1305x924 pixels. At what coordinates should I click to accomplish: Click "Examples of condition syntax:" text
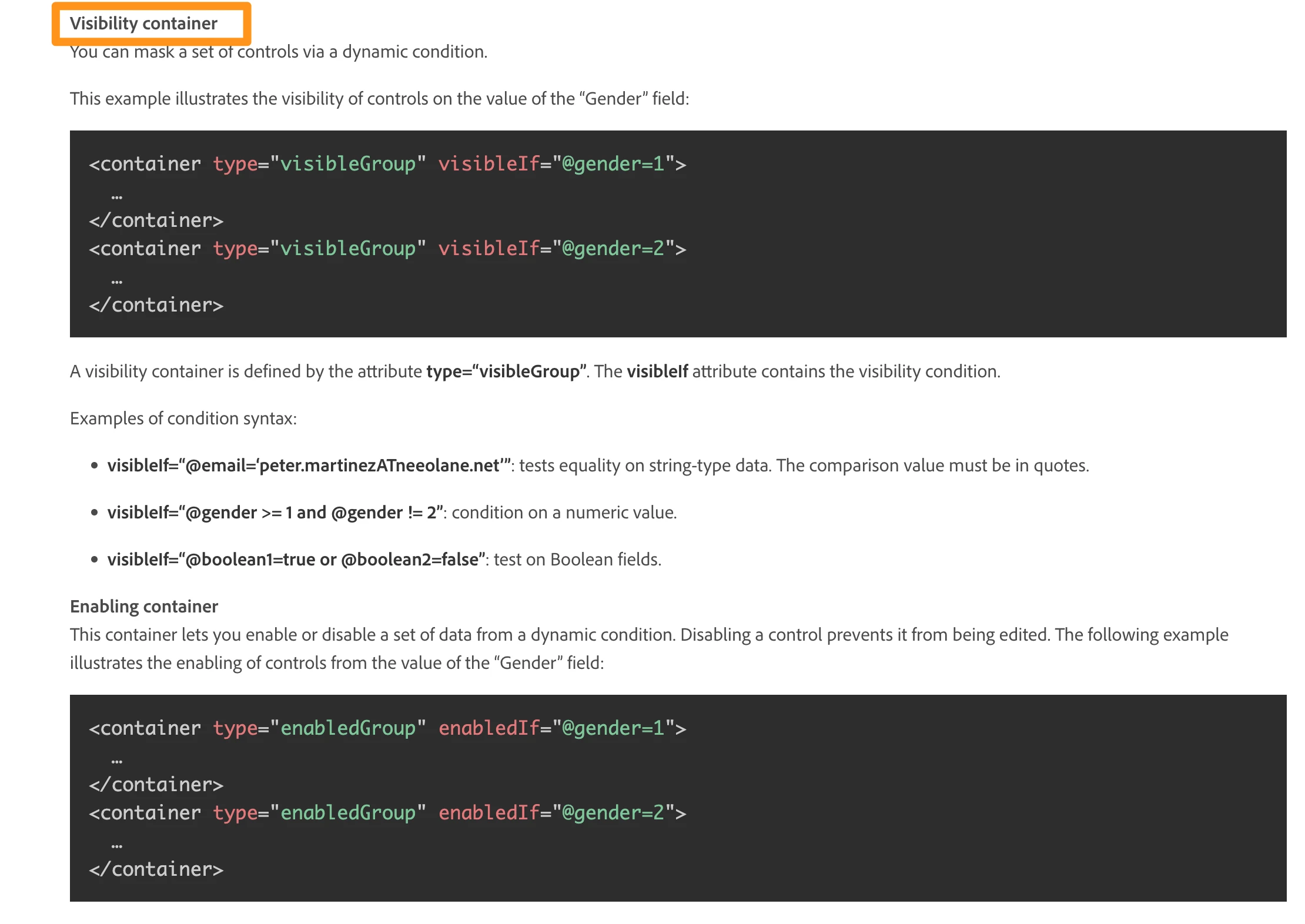(183, 419)
